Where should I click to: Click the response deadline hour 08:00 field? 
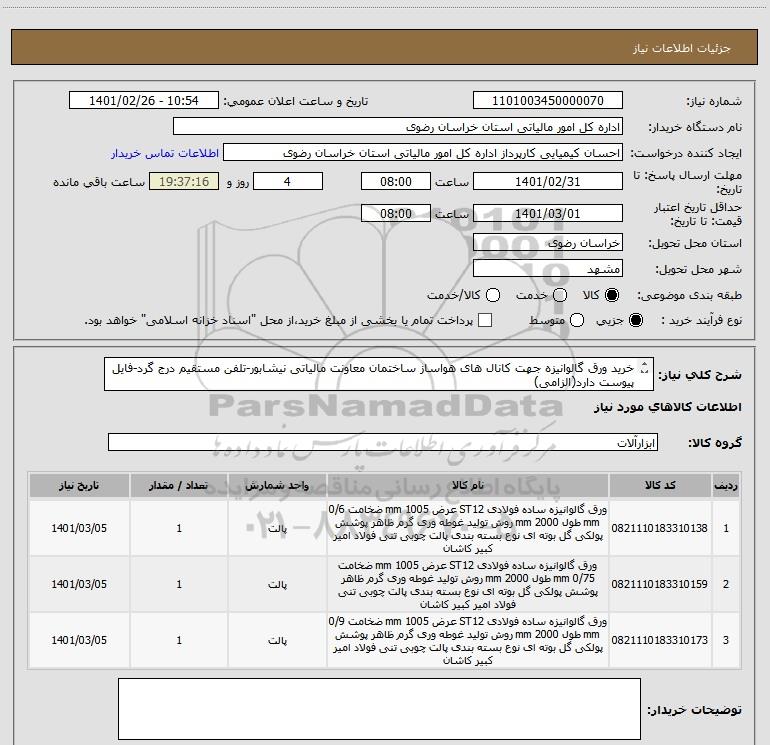396,181
